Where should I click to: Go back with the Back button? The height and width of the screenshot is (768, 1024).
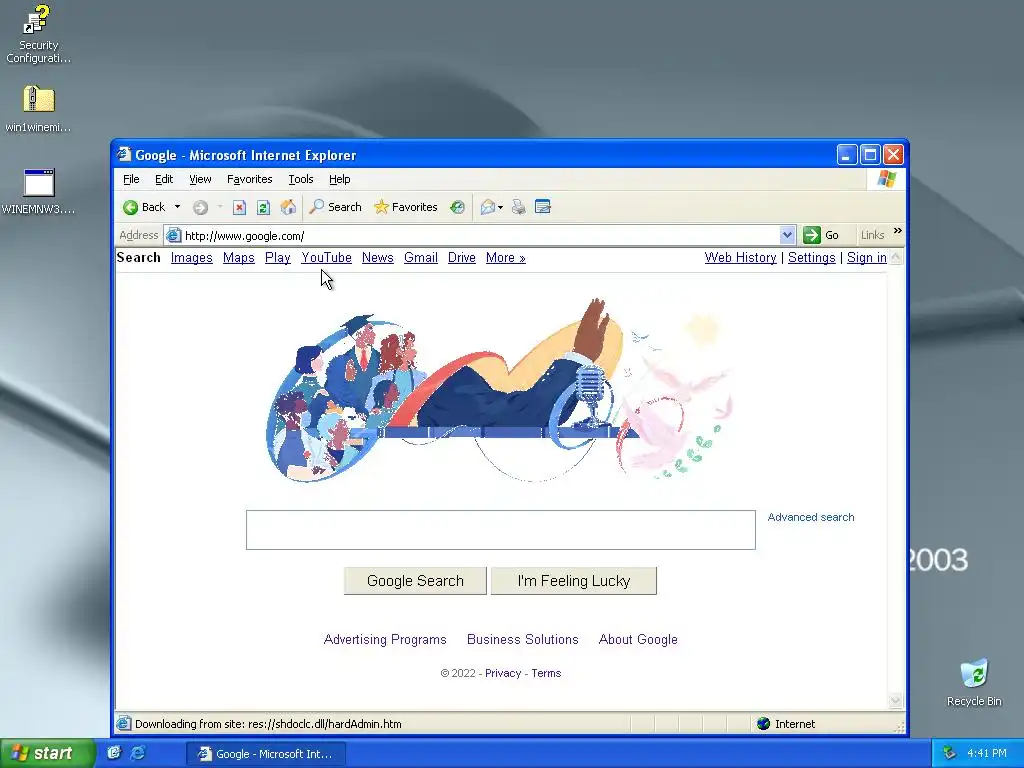tap(144, 207)
